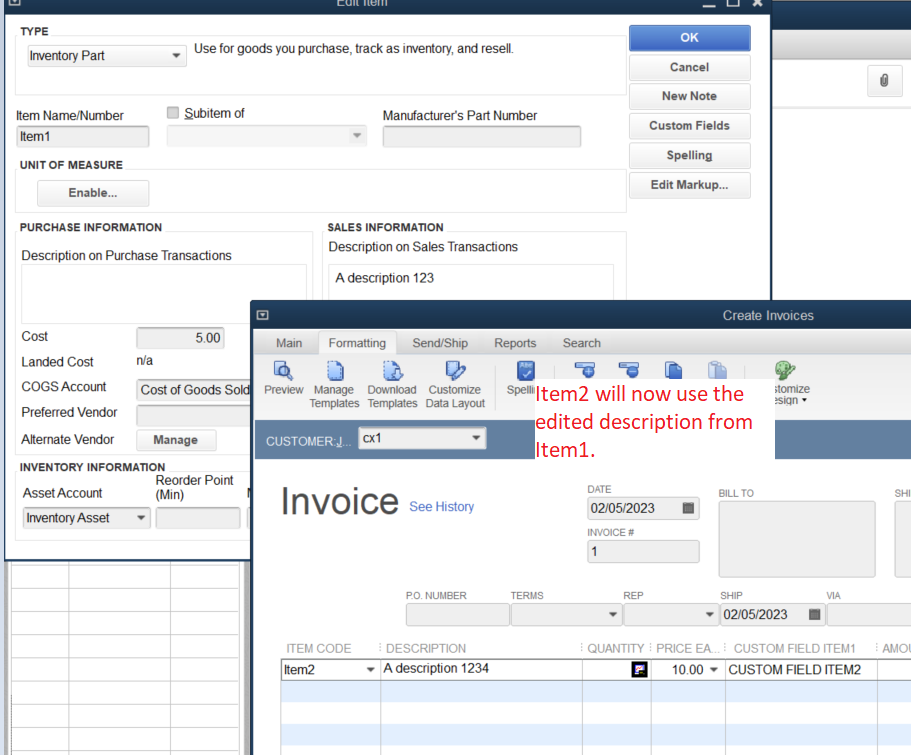Switch to the Send/Ship tab
911x755 pixels.
coord(440,343)
